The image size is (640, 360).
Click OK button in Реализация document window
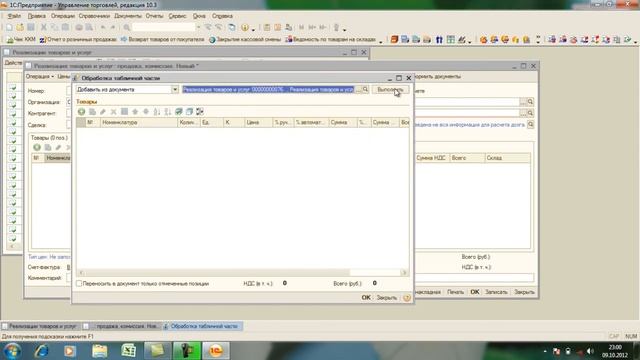[x=475, y=292]
